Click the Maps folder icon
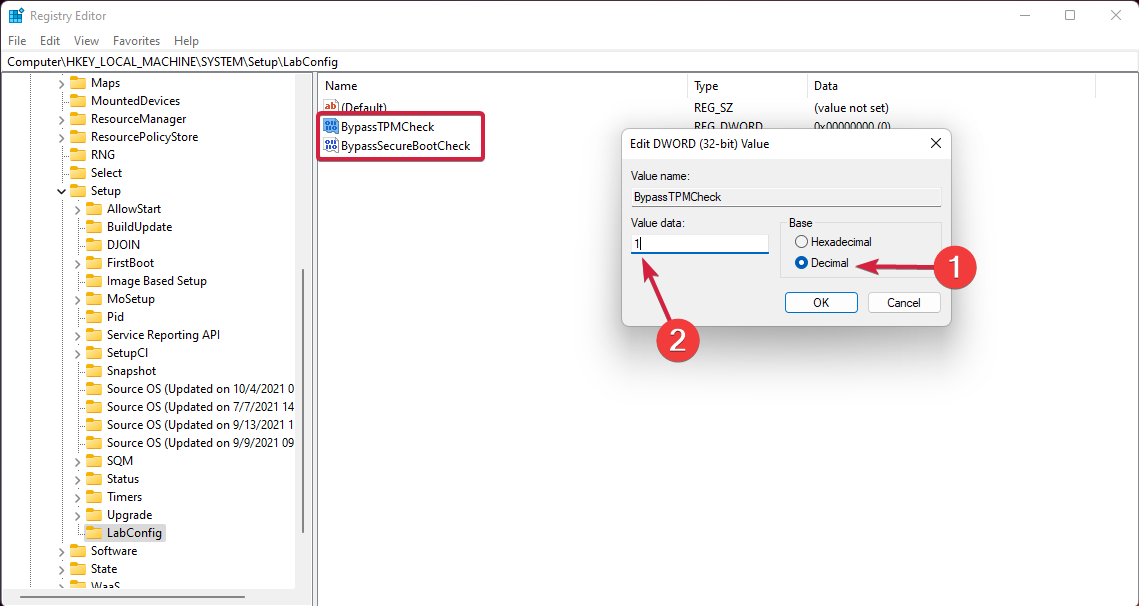Image resolution: width=1139 pixels, height=606 pixels. 78,83
